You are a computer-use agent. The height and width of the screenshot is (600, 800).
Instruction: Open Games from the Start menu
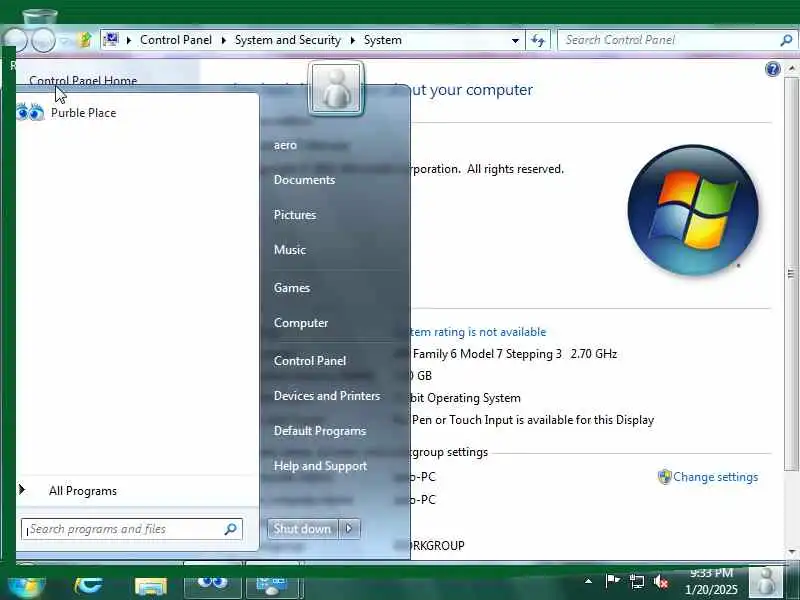[x=292, y=288]
